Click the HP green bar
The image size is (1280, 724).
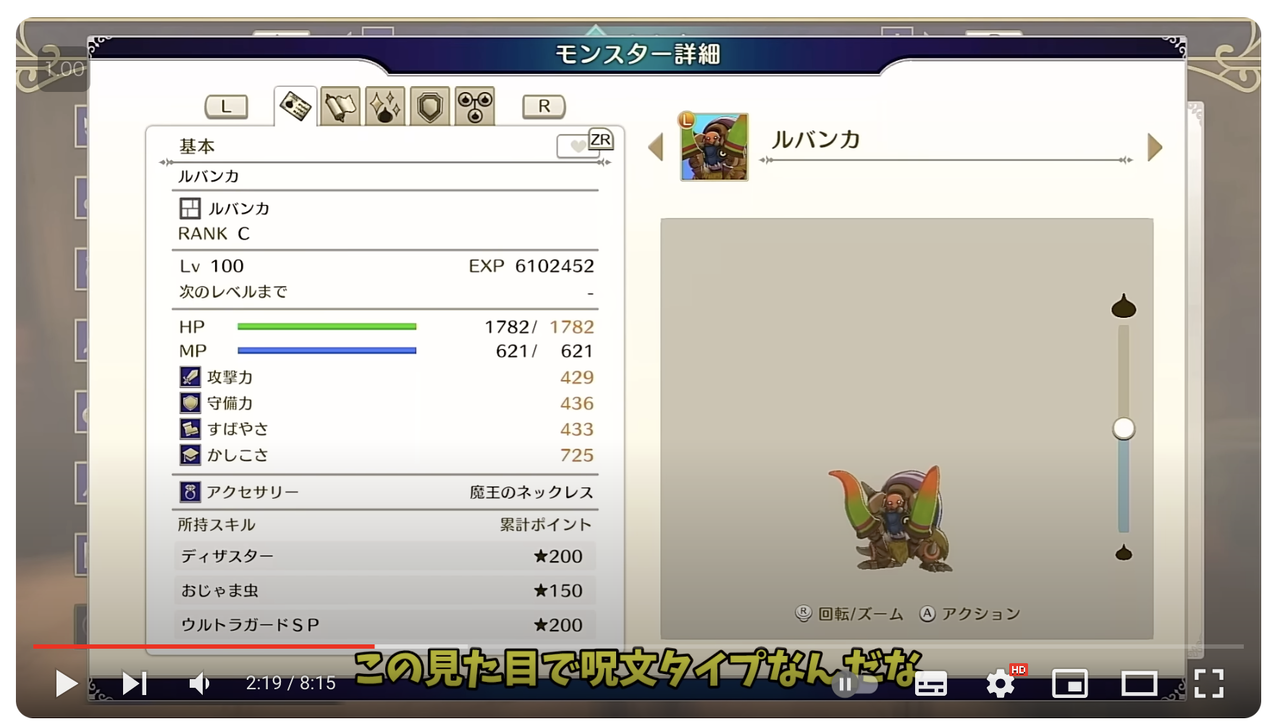point(327,327)
